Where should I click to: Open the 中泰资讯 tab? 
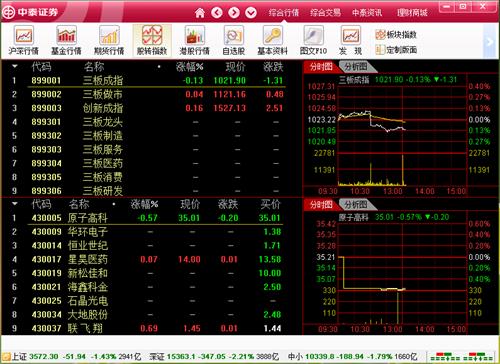tap(367, 13)
